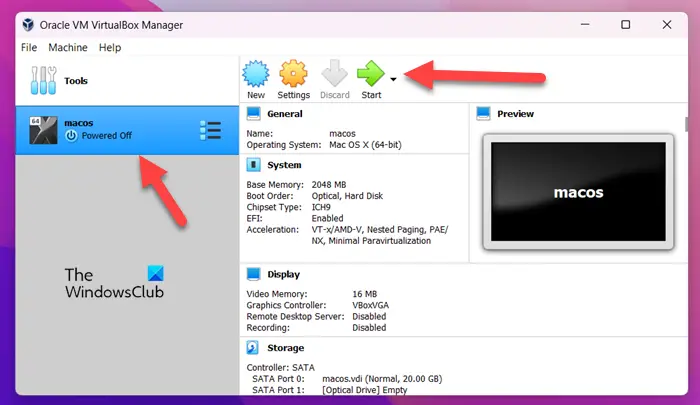This screenshot has height=405, width=700.
Task: Click the New virtual machine icon
Action: click(x=256, y=74)
